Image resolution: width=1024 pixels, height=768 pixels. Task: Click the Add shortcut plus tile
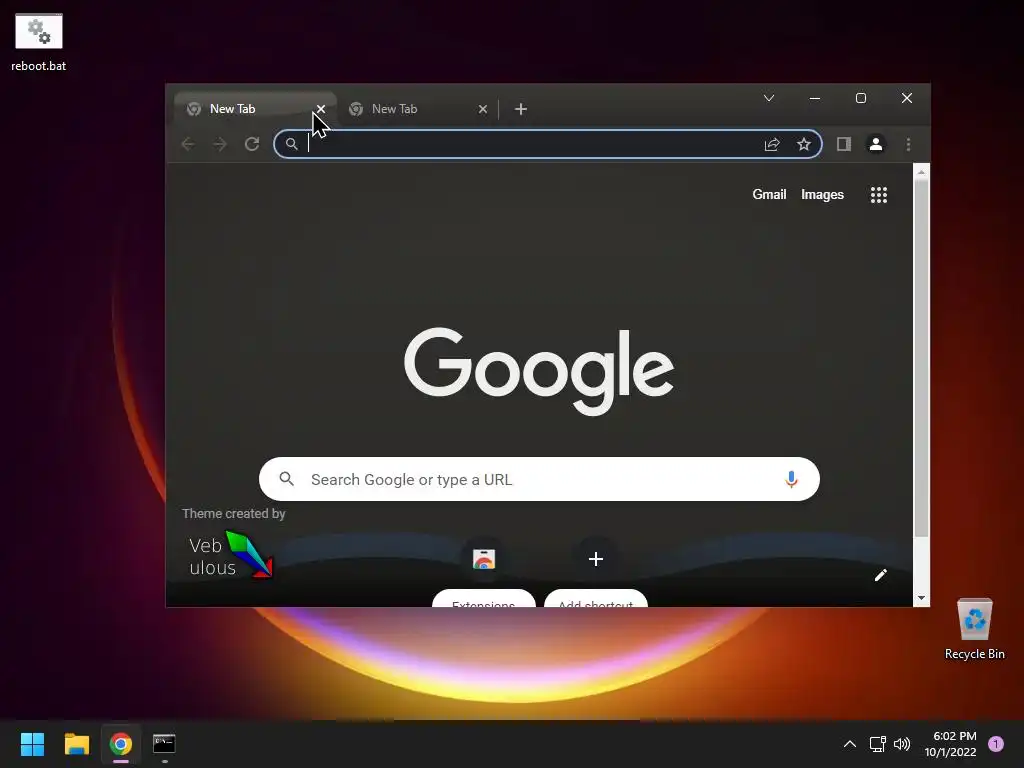(x=596, y=559)
